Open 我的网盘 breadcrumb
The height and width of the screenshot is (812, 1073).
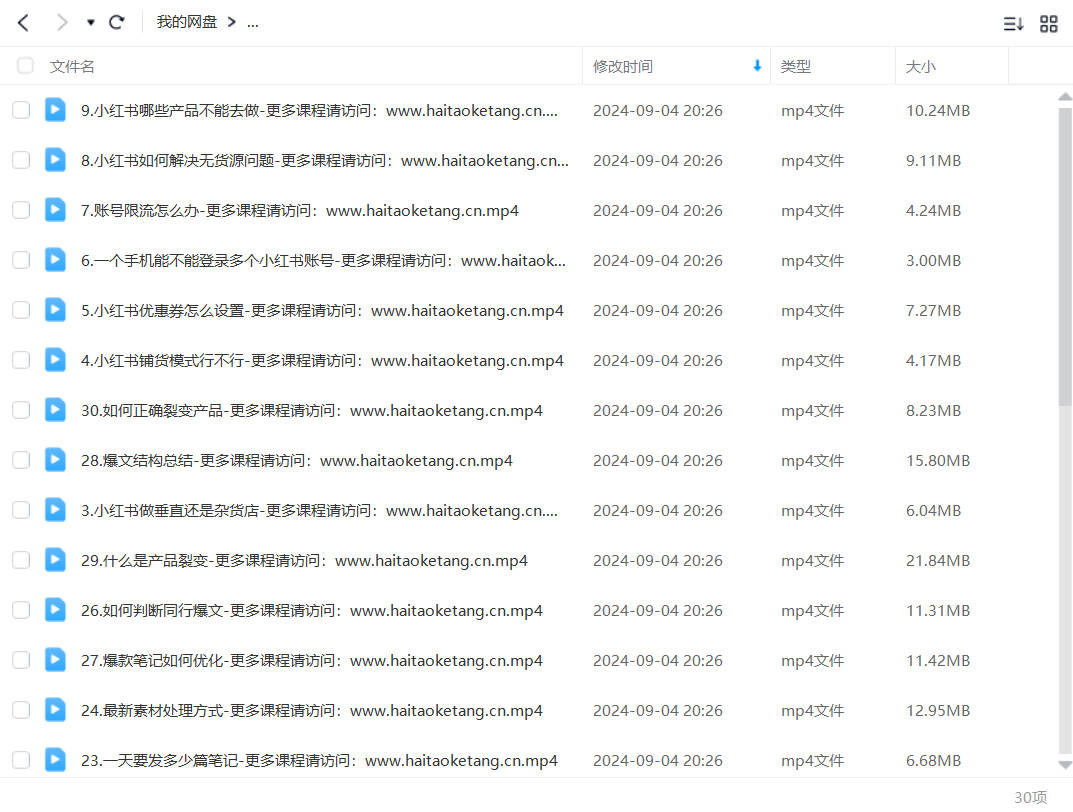pyautogui.click(x=186, y=22)
